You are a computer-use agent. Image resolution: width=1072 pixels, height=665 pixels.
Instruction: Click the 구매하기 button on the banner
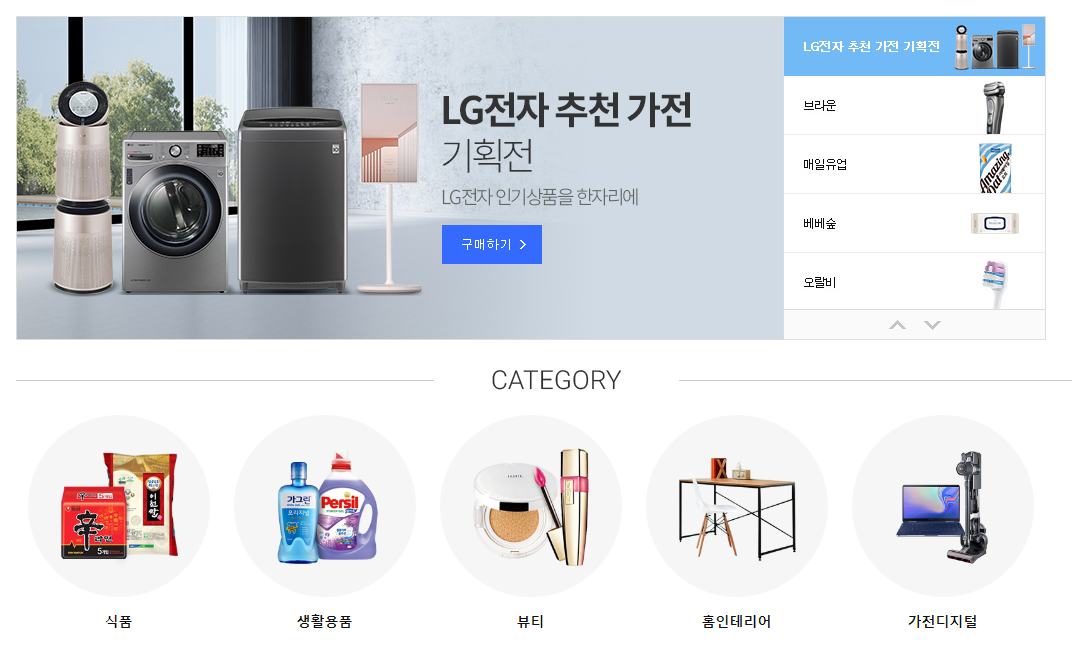click(x=492, y=244)
